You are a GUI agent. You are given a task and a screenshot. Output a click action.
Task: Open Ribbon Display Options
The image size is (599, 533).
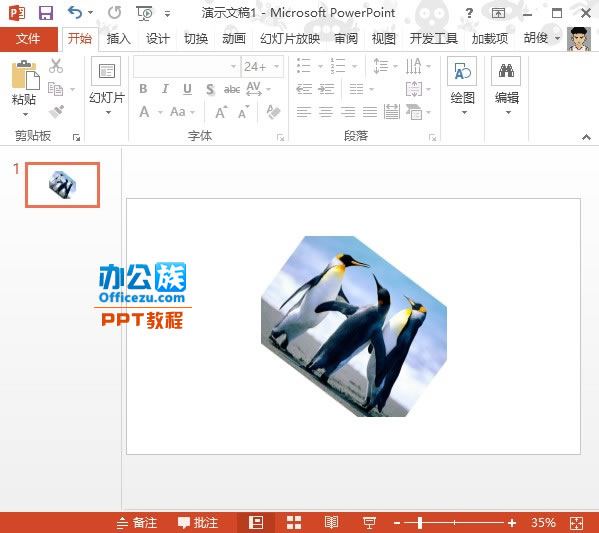(x=498, y=13)
